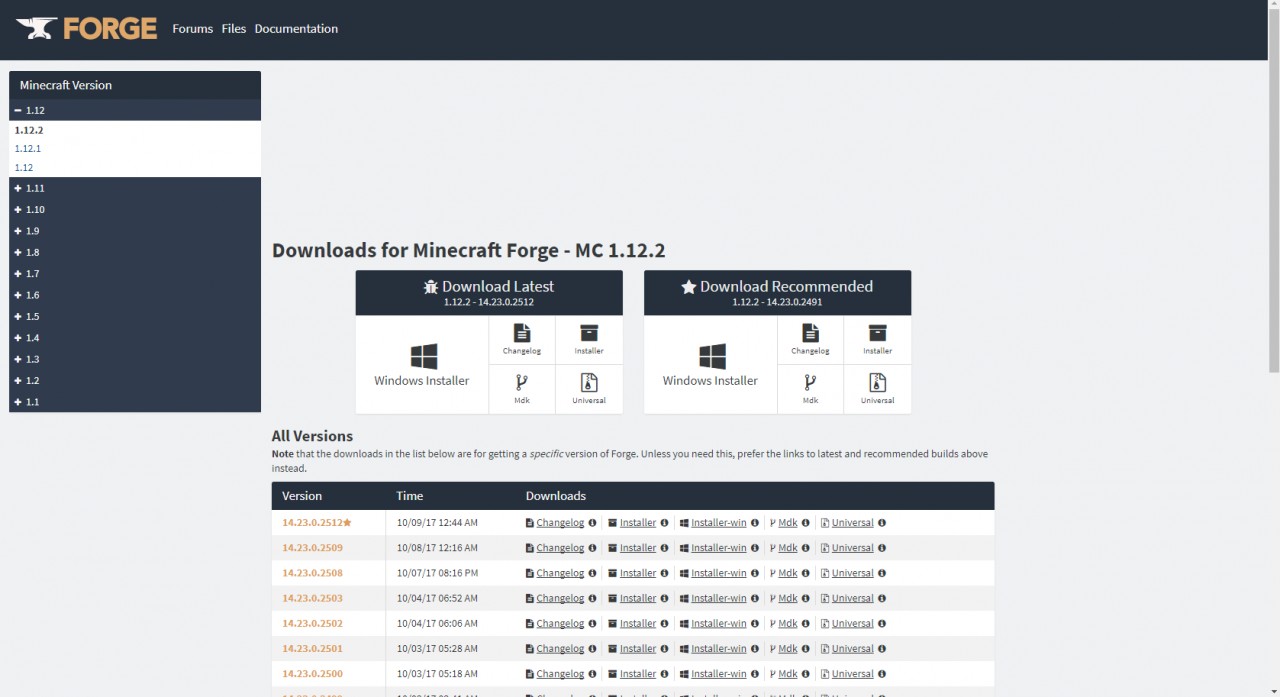Click Mdk link for 14.23.0.2502
Image resolution: width=1280 pixels, height=697 pixels.
[x=788, y=623]
